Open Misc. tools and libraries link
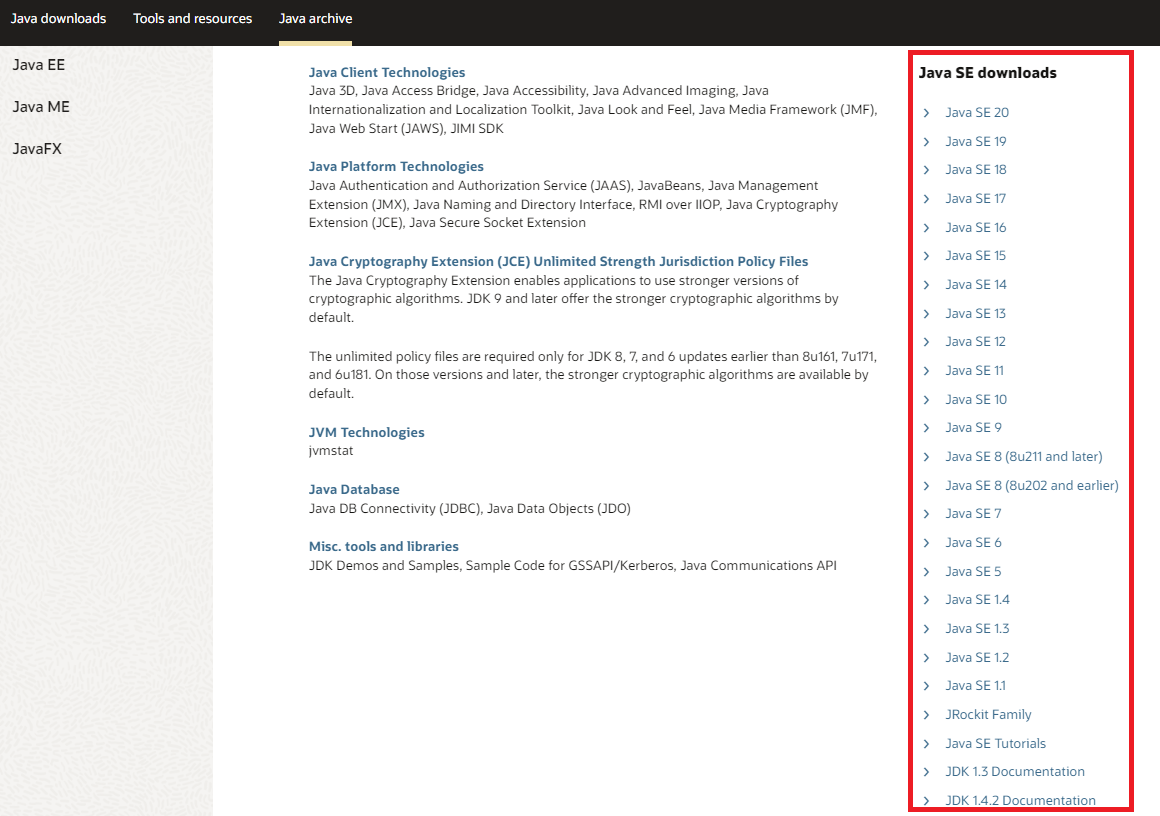The width and height of the screenshot is (1160, 816). (383, 546)
